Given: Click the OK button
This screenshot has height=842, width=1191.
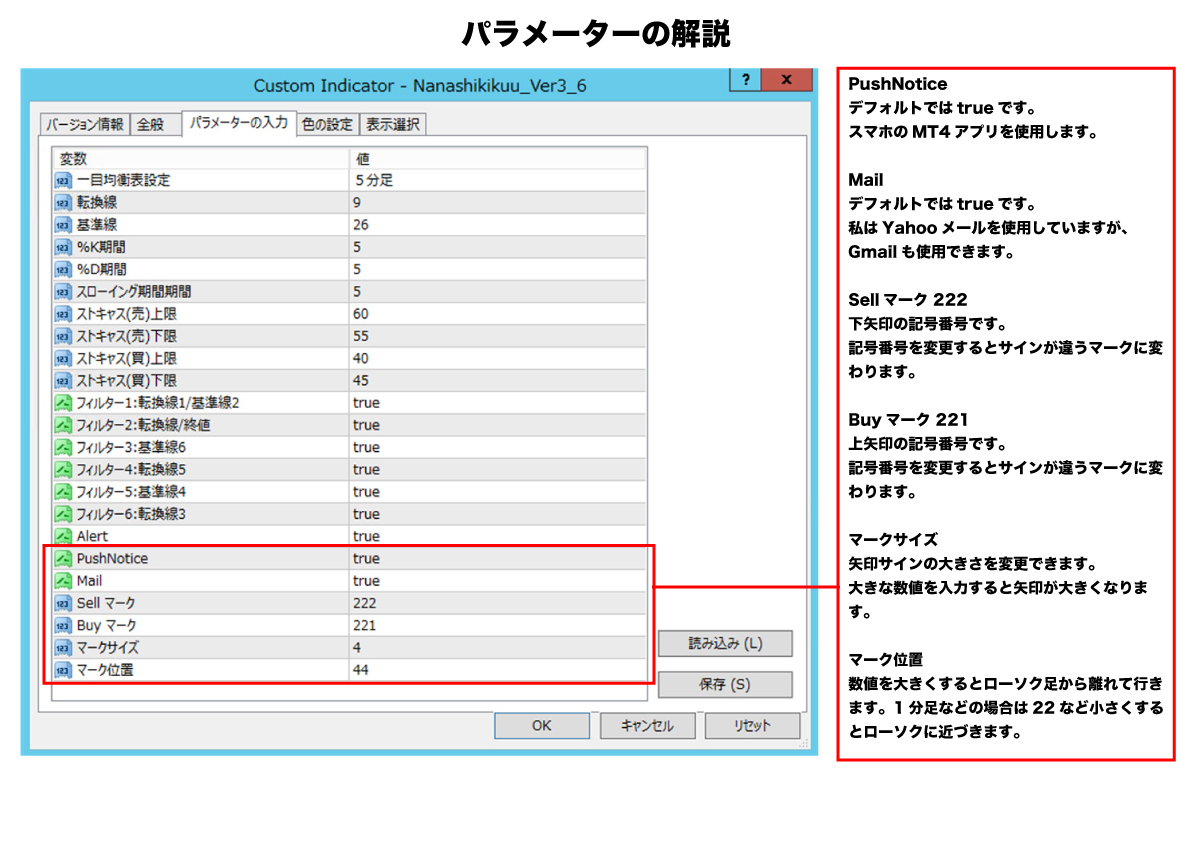Looking at the screenshot, I should pos(542,726).
